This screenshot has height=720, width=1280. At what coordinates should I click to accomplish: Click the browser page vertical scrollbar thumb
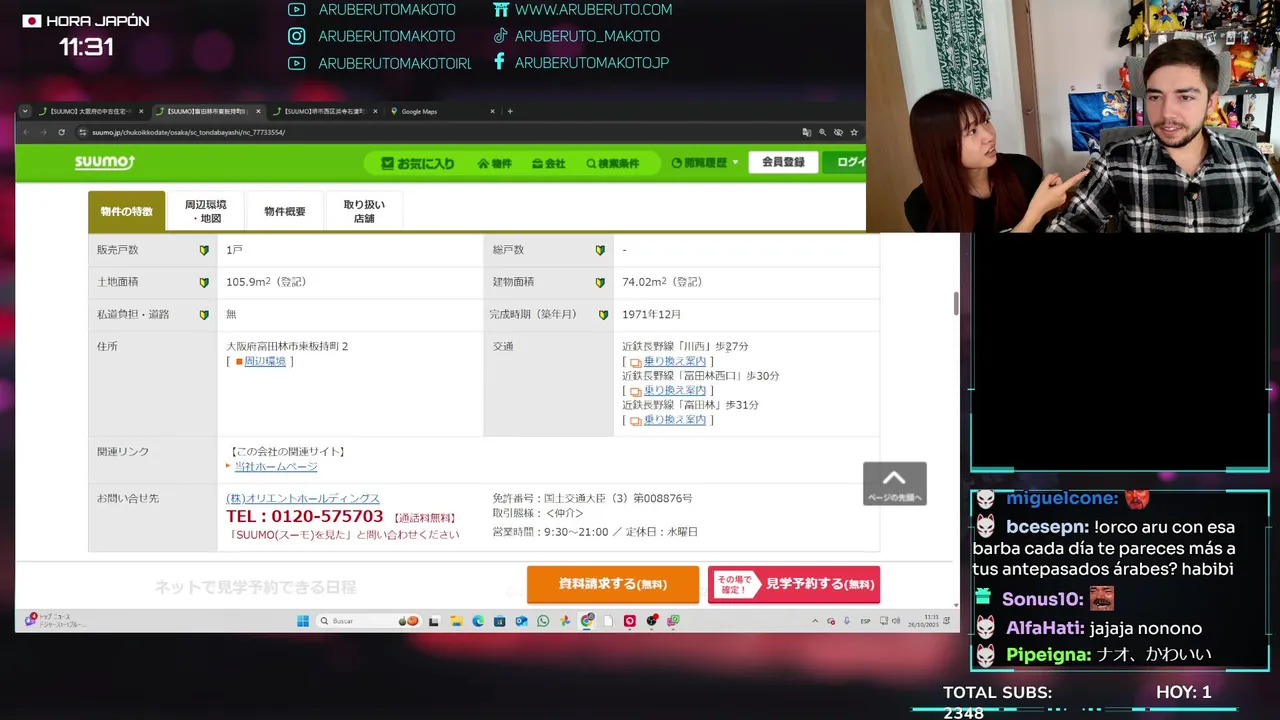click(956, 304)
